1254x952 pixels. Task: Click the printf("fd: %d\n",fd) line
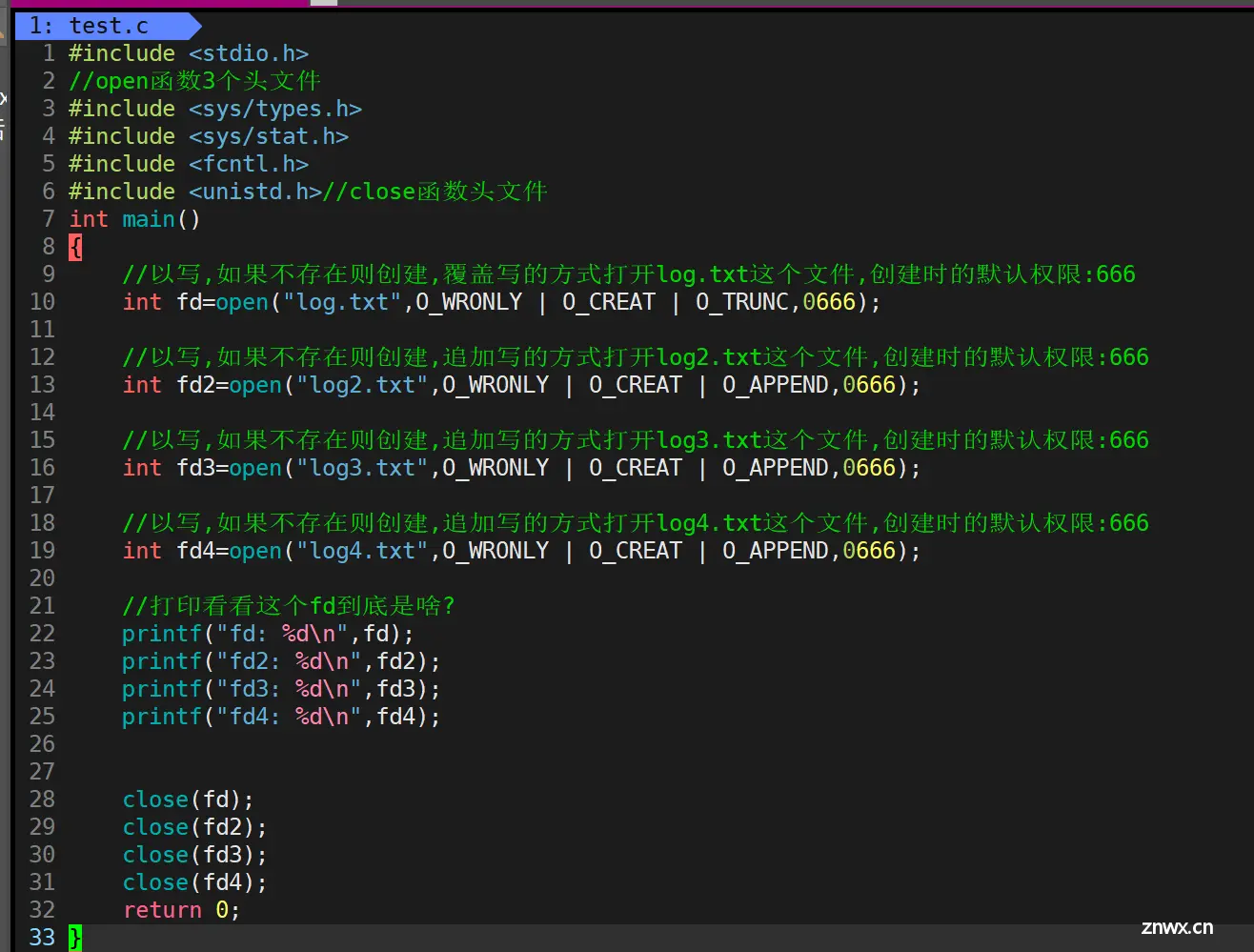coord(268,634)
